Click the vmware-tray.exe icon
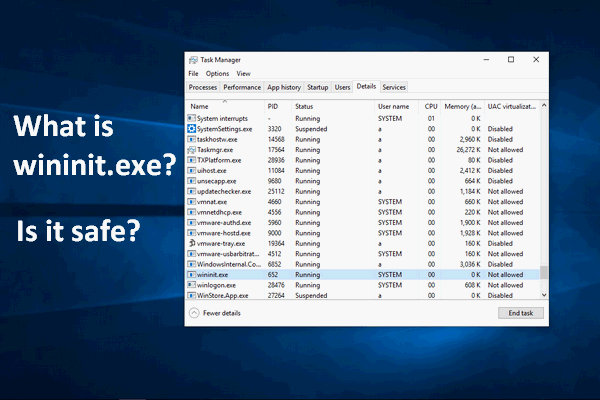The height and width of the screenshot is (400, 600). pyautogui.click(x=191, y=243)
